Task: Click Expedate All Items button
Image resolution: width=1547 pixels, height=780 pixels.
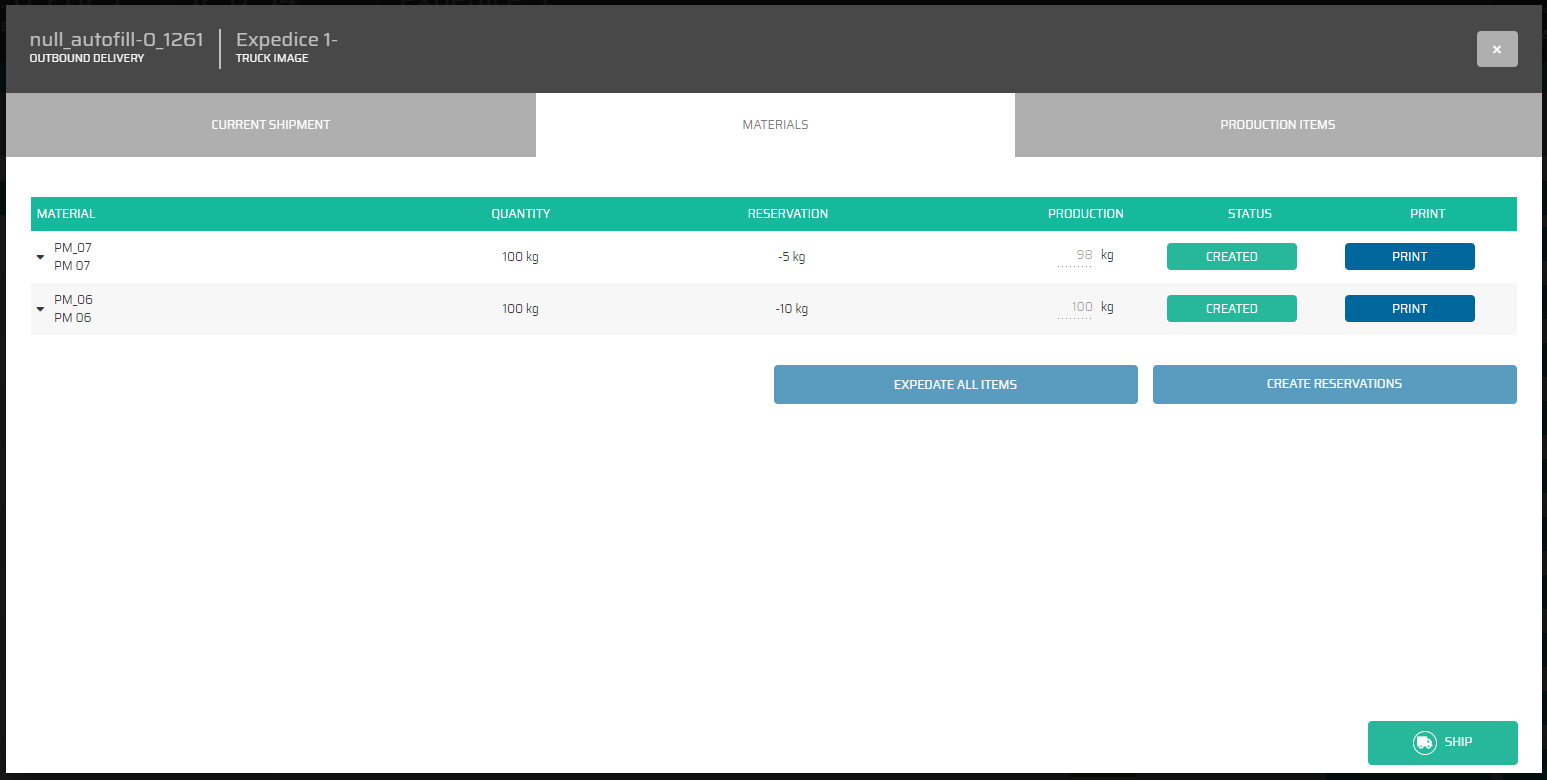Action: pyautogui.click(x=955, y=384)
